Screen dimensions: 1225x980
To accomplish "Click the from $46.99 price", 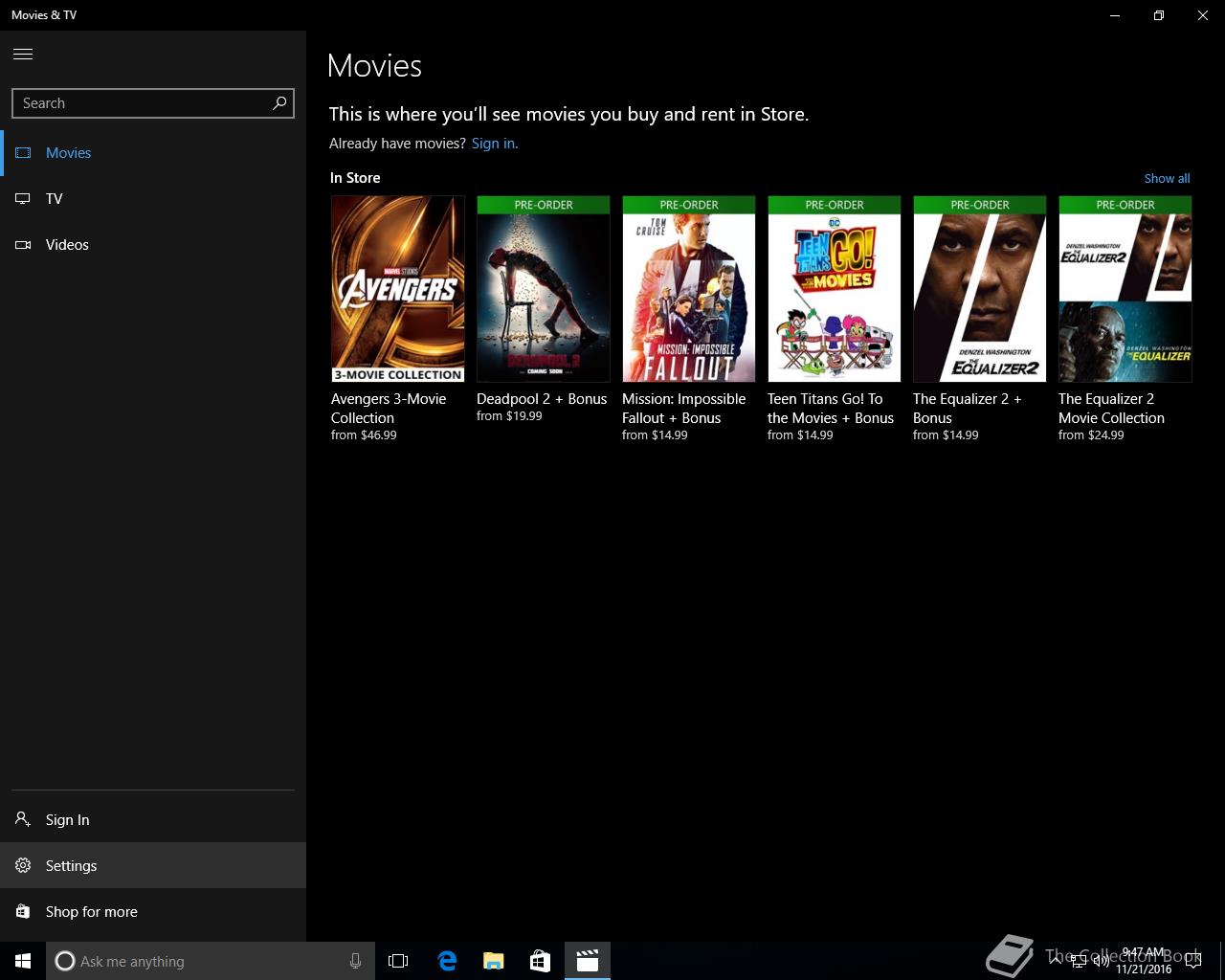I will tap(364, 435).
